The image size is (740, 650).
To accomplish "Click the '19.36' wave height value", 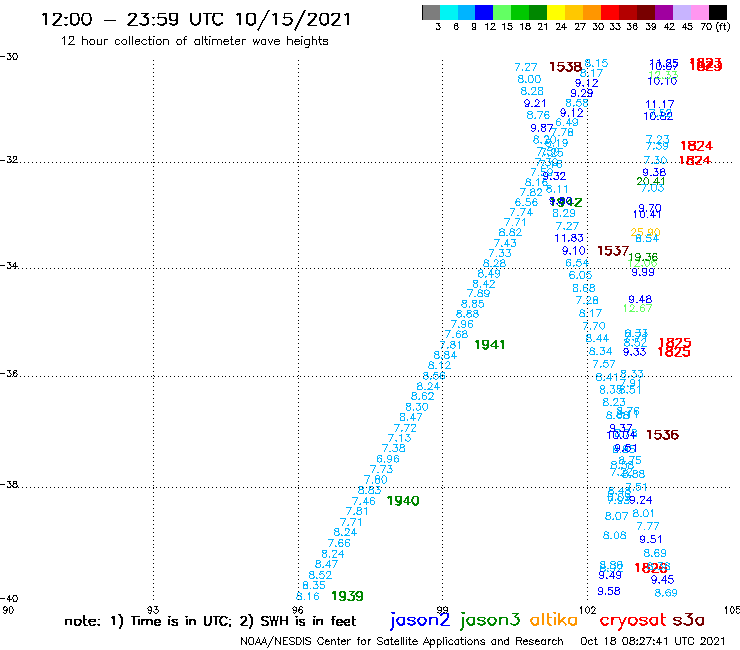I will tap(643, 257).
